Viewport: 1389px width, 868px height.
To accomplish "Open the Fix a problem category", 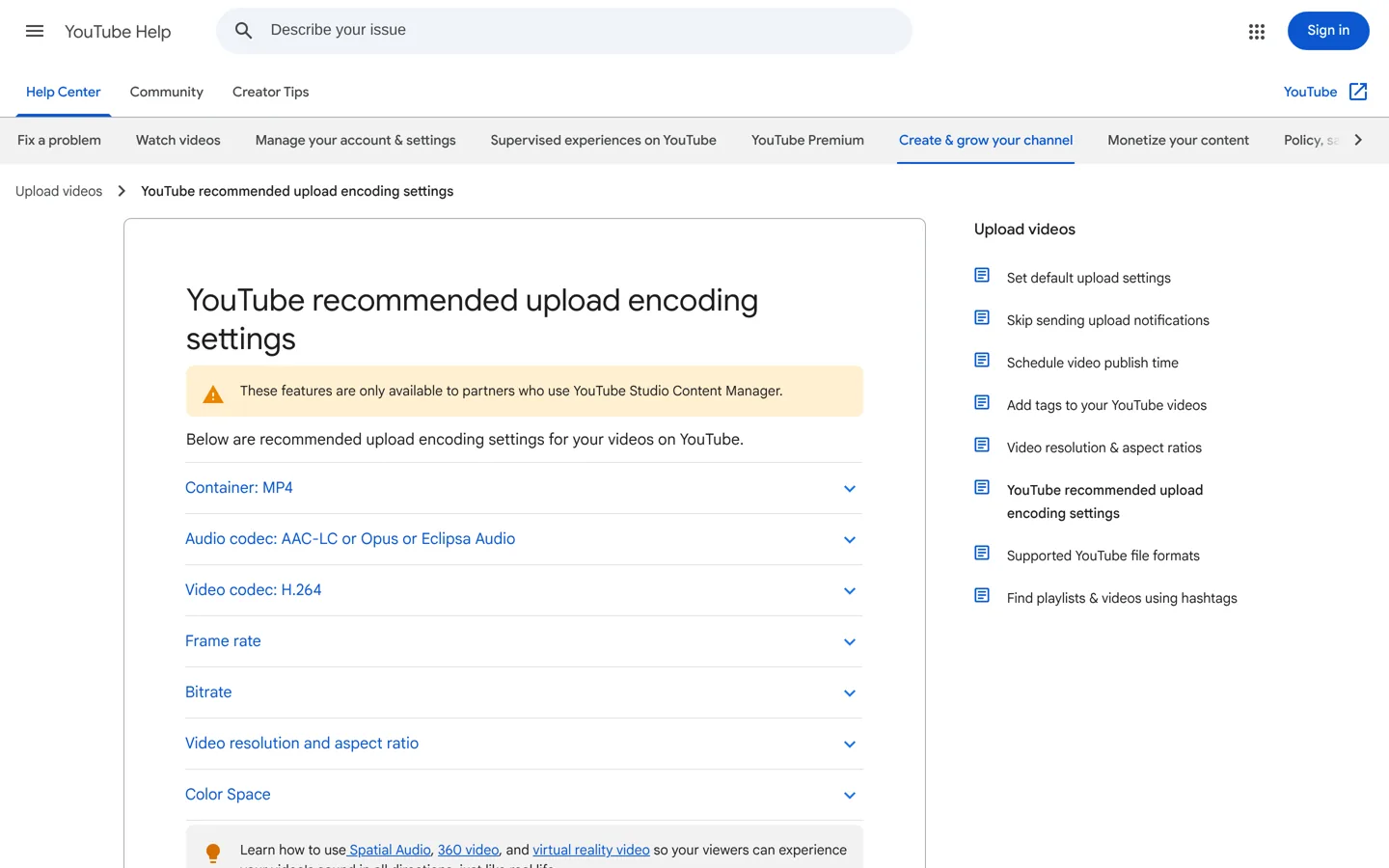I will click(59, 140).
